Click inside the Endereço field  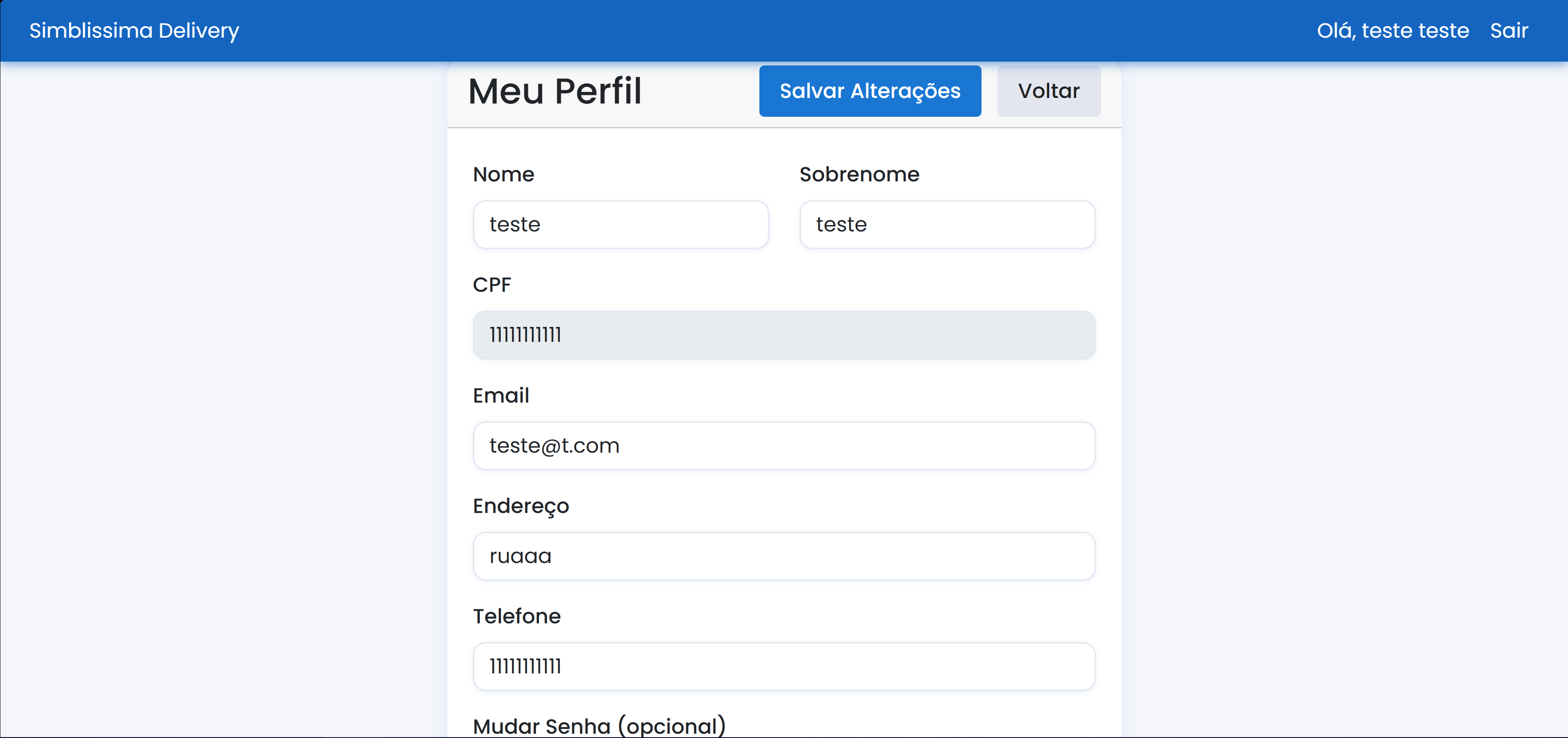(784, 555)
